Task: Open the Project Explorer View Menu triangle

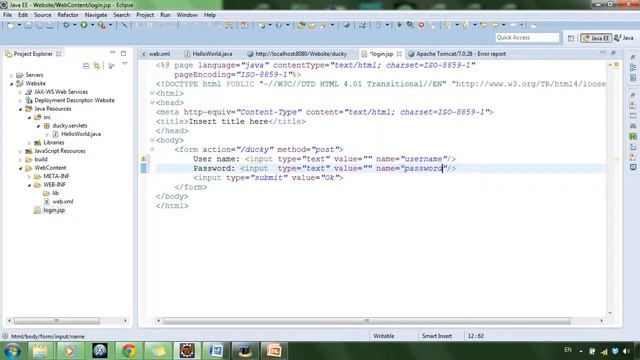Action: [x=124, y=64]
